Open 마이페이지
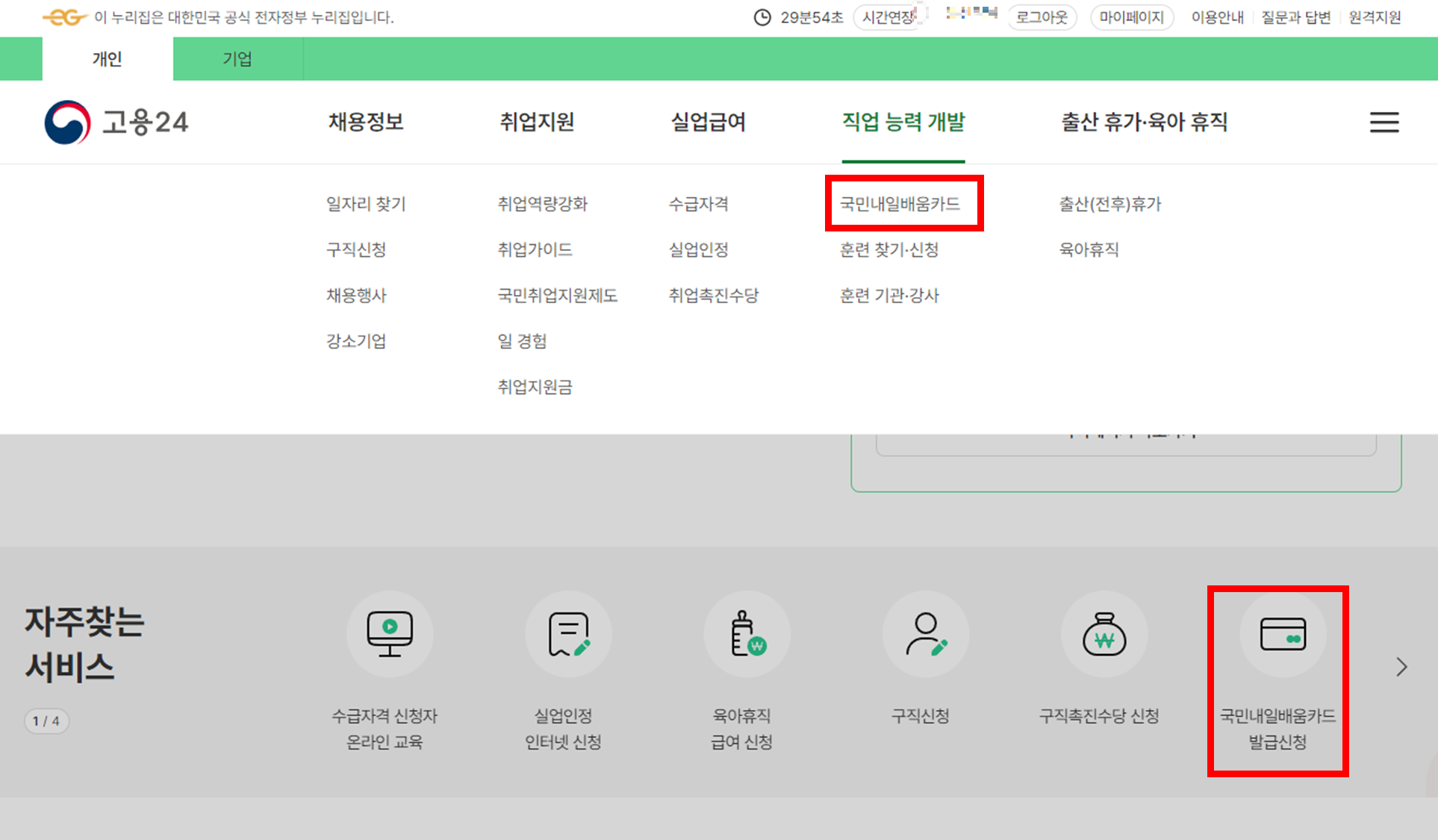 1131,17
